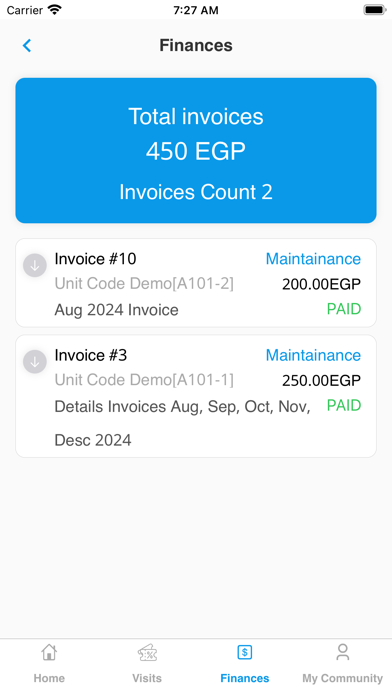Click the Wi-Fi status icon
Viewport: 392px width, 696px height.
tap(55, 10)
